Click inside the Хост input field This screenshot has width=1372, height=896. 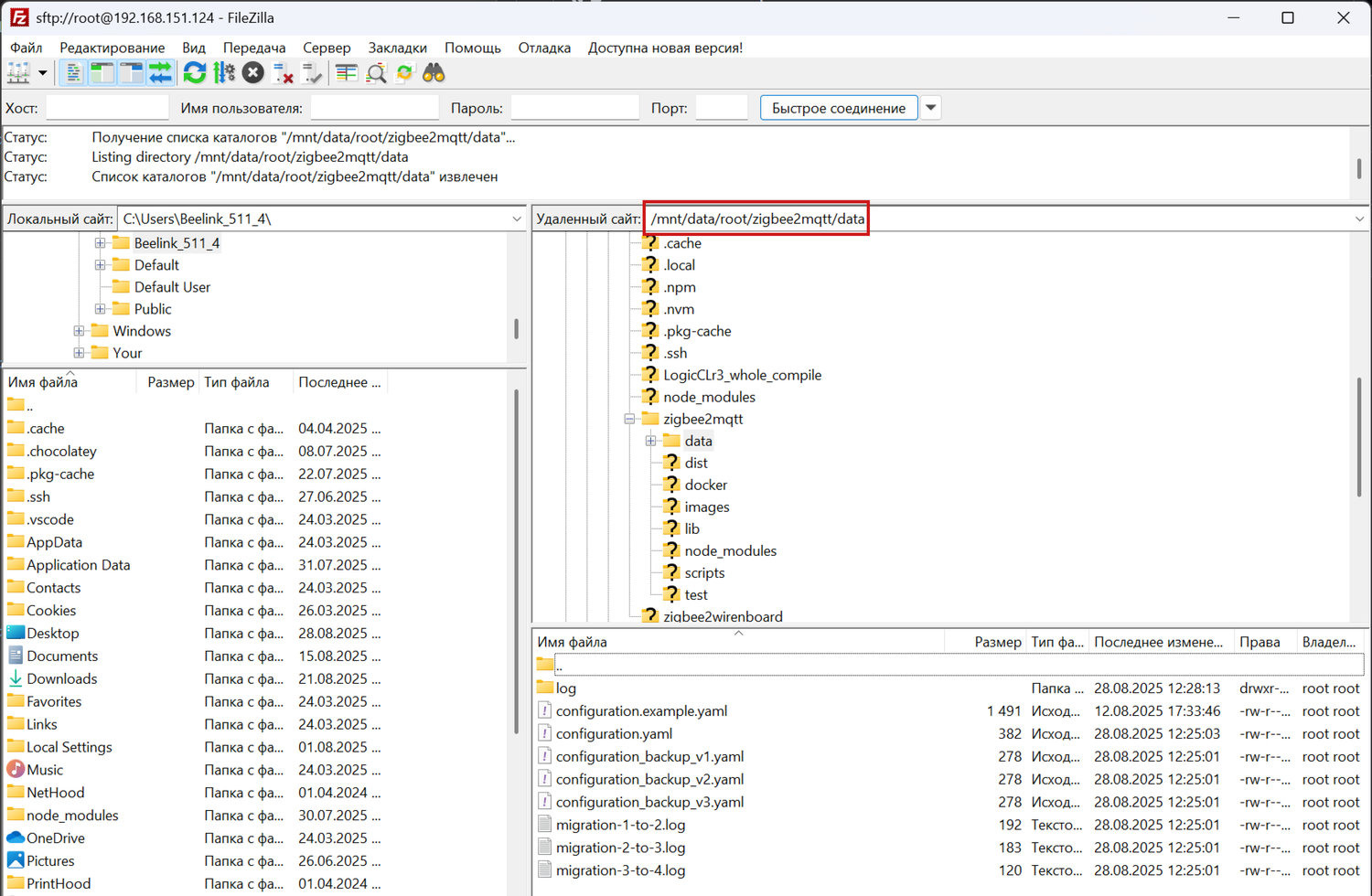pyautogui.click(x=107, y=107)
